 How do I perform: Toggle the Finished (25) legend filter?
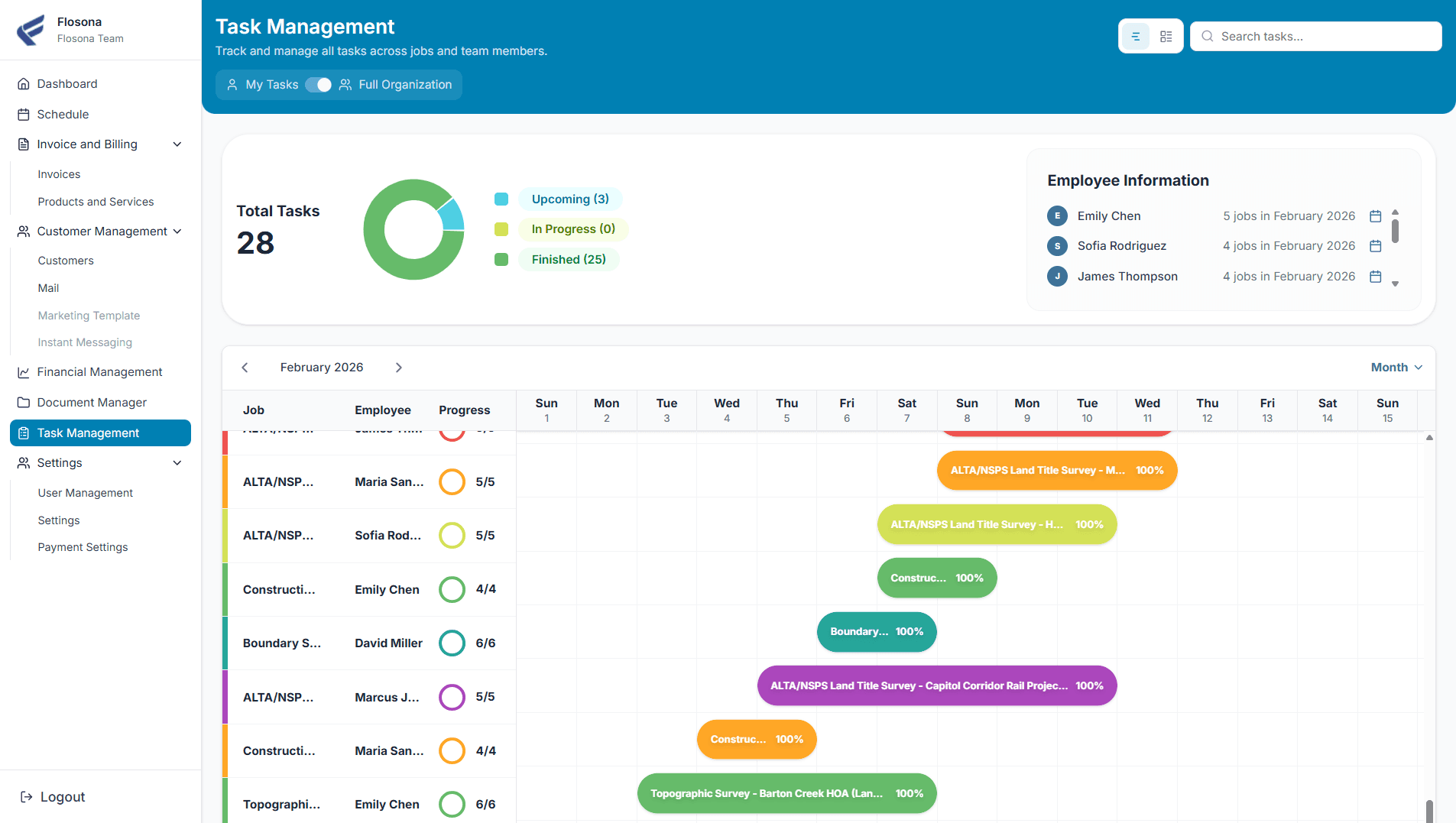point(569,259)
